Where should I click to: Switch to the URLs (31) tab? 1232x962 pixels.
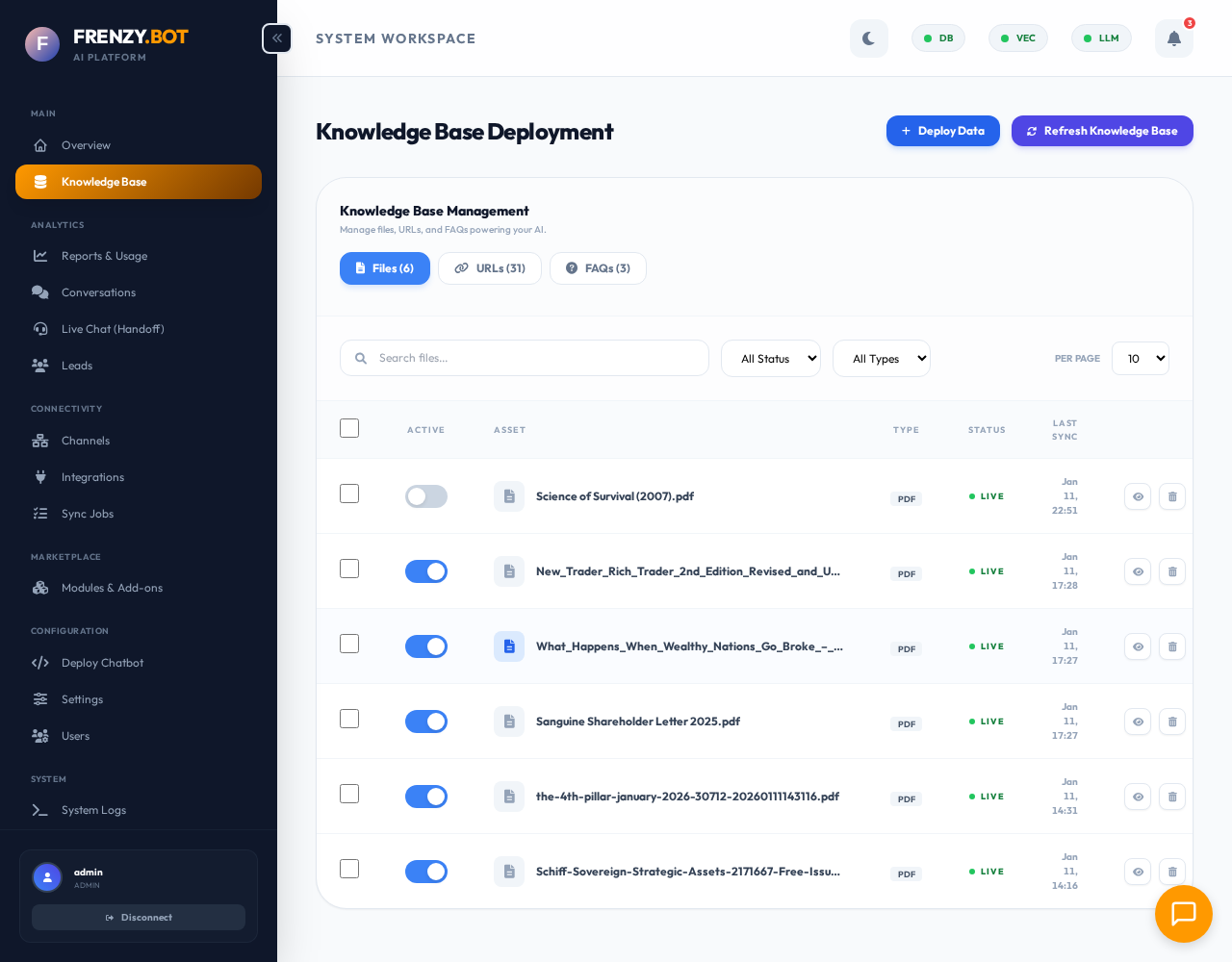pos(490,268)
